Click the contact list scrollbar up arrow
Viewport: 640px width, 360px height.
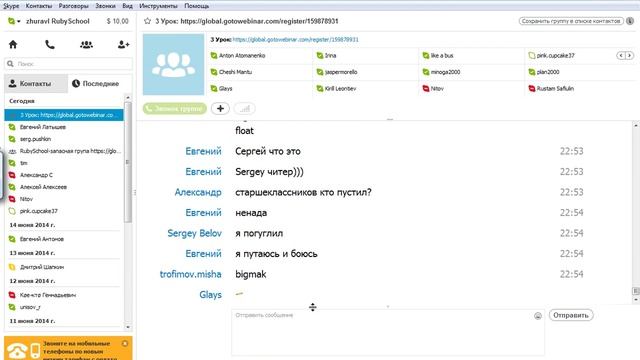click(128, 98)
